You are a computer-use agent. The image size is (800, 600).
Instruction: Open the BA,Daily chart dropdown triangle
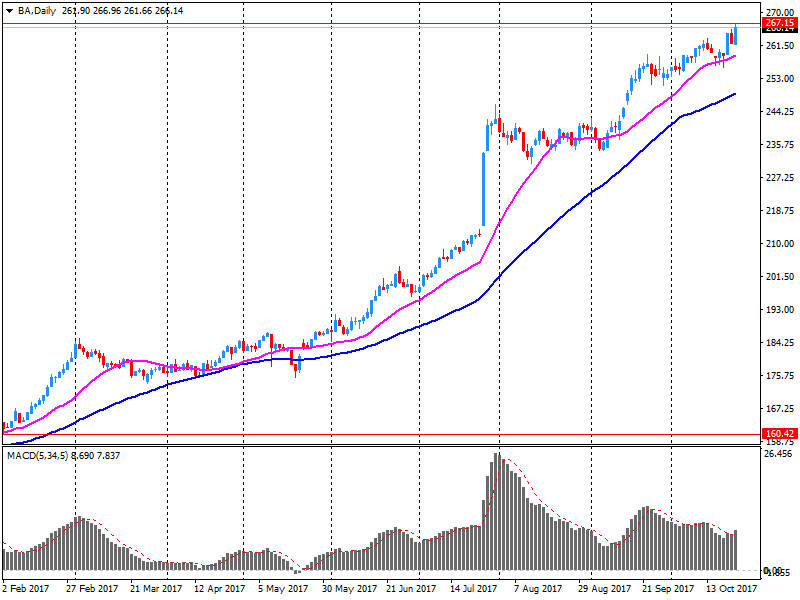coord(10,11)
